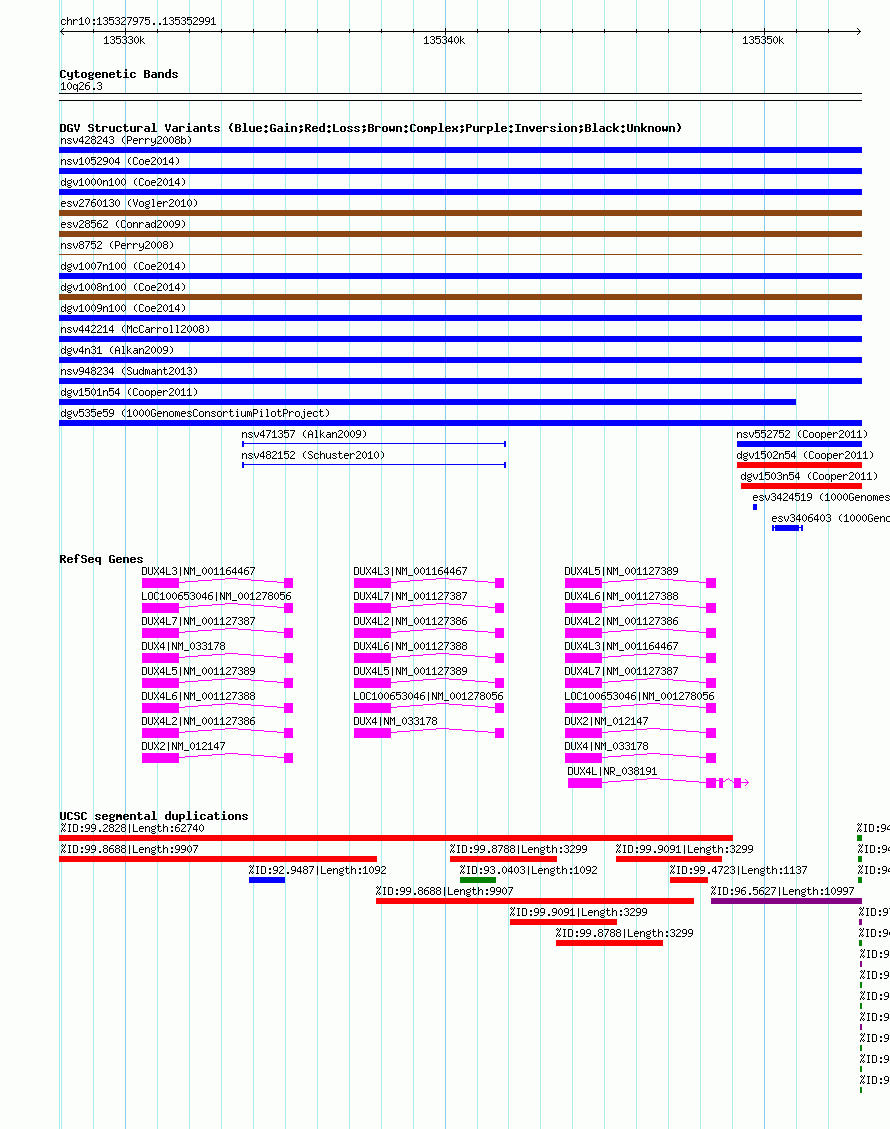Click the esv3424519 variant label
The width and height of the screenshot is (890, 1129).
tap(821, 497)
